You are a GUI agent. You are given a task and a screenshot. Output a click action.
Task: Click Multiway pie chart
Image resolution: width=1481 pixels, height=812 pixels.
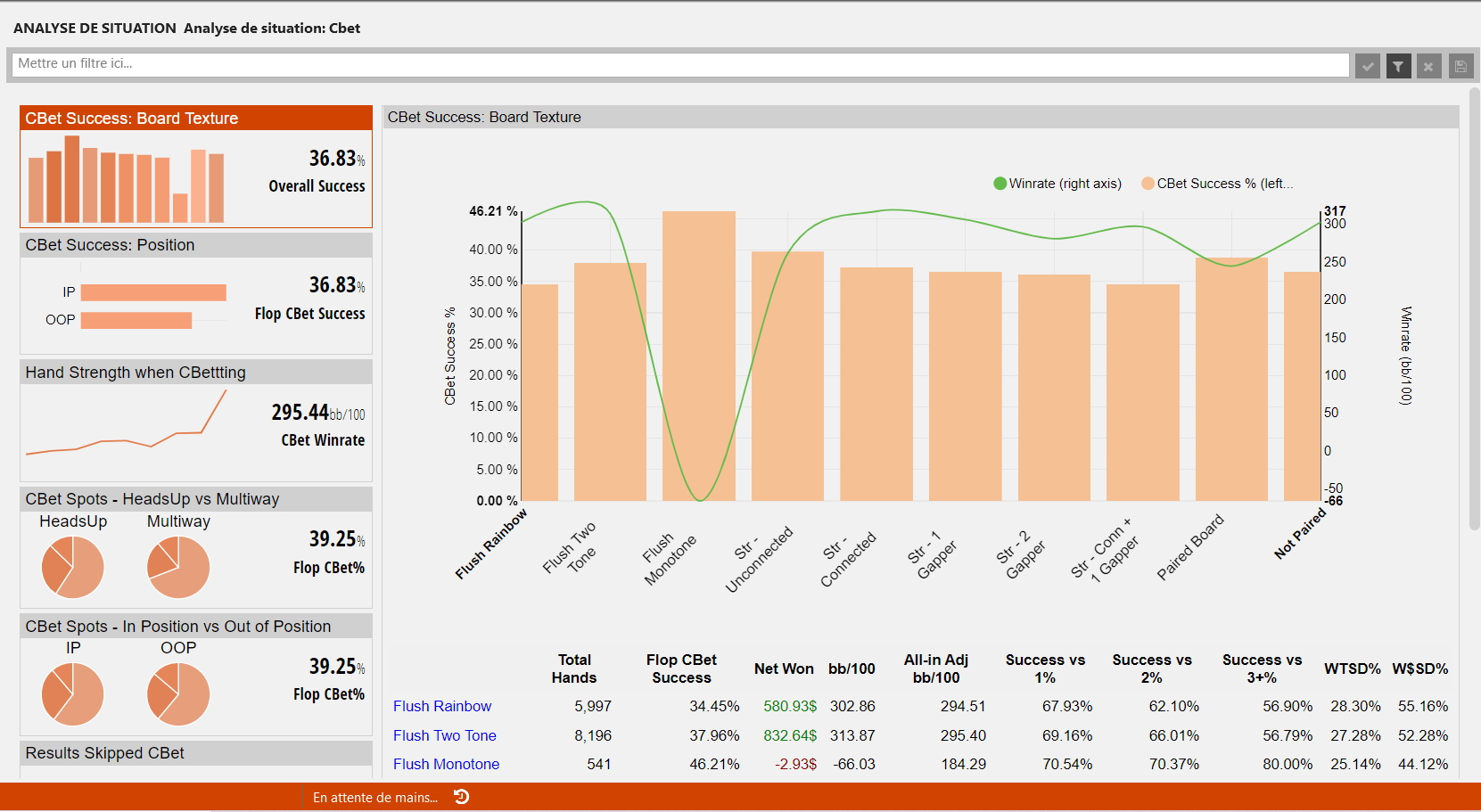pos(178,567)
